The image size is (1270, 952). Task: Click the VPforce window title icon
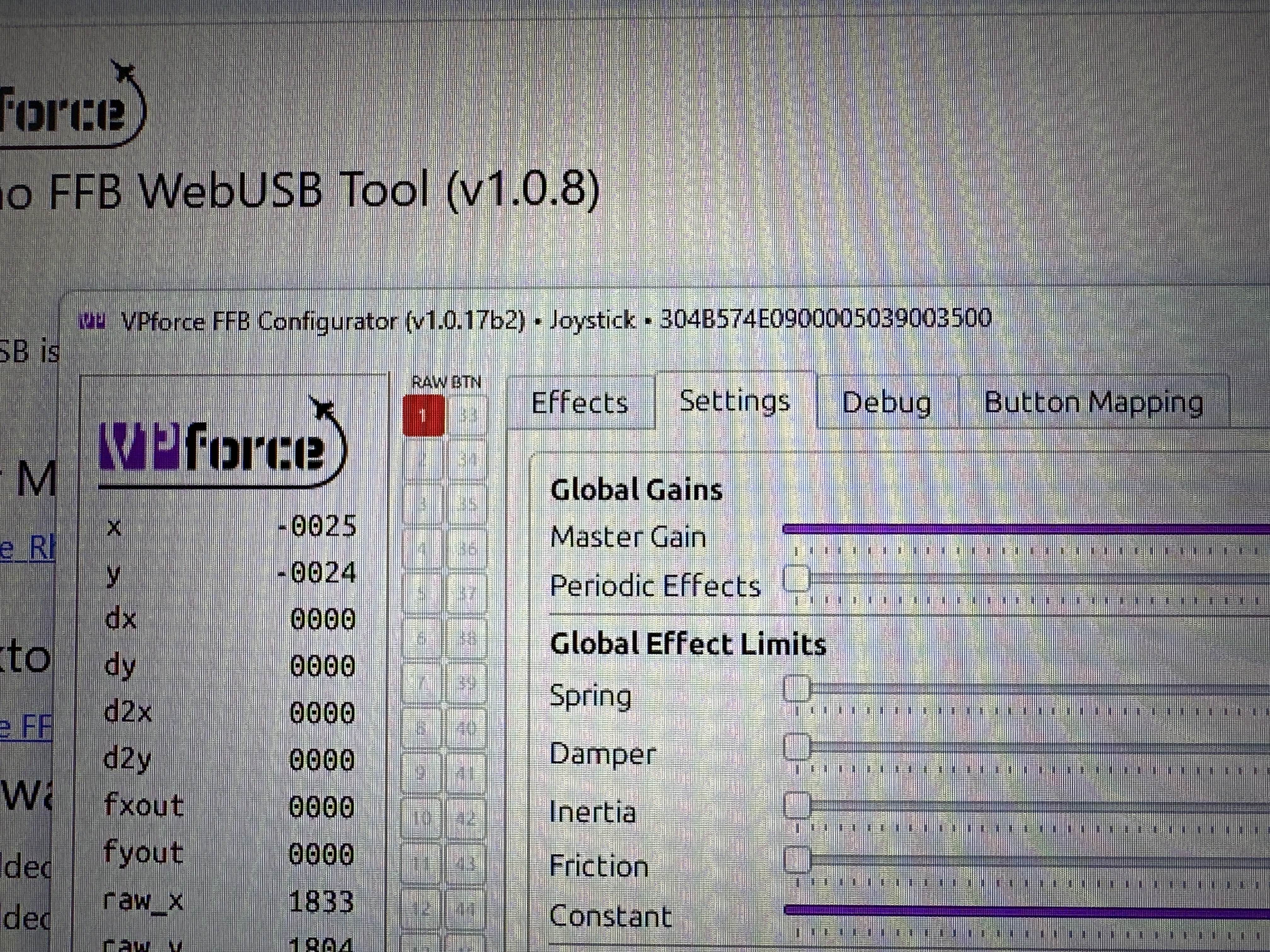click(92, 321)
